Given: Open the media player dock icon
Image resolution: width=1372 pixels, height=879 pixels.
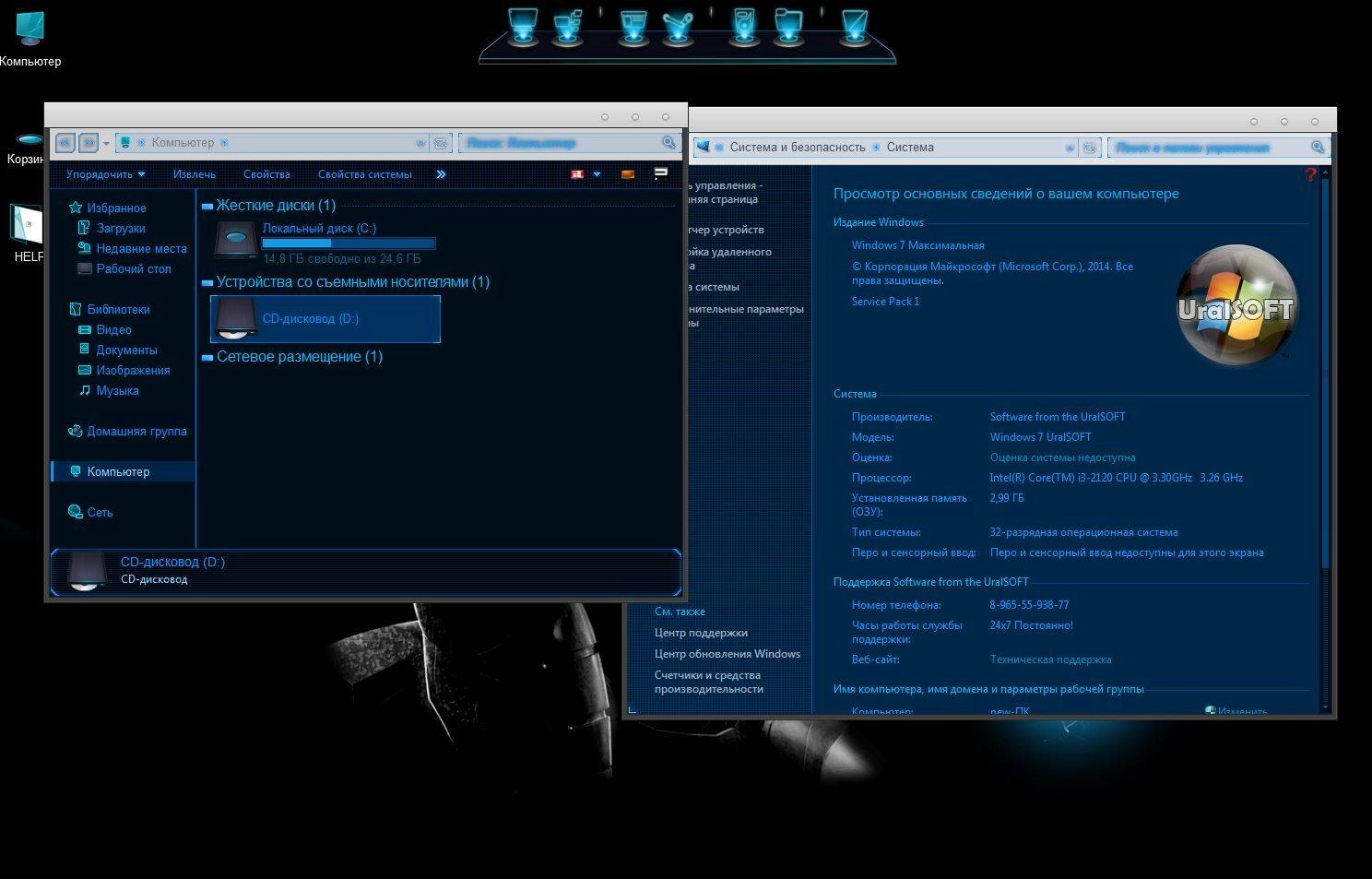Looking at the screenshot, I should click(x=743, y=27).
